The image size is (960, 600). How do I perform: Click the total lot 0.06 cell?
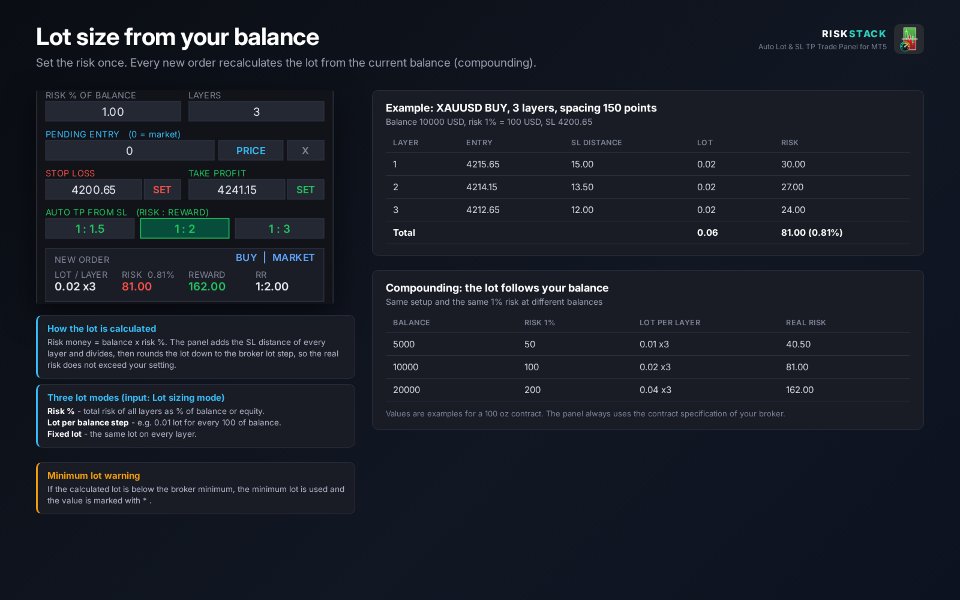pos(707,233)
